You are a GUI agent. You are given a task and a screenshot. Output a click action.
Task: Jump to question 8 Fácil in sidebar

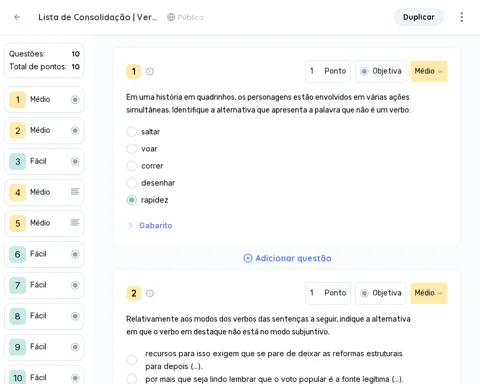(x=44, y=316)
